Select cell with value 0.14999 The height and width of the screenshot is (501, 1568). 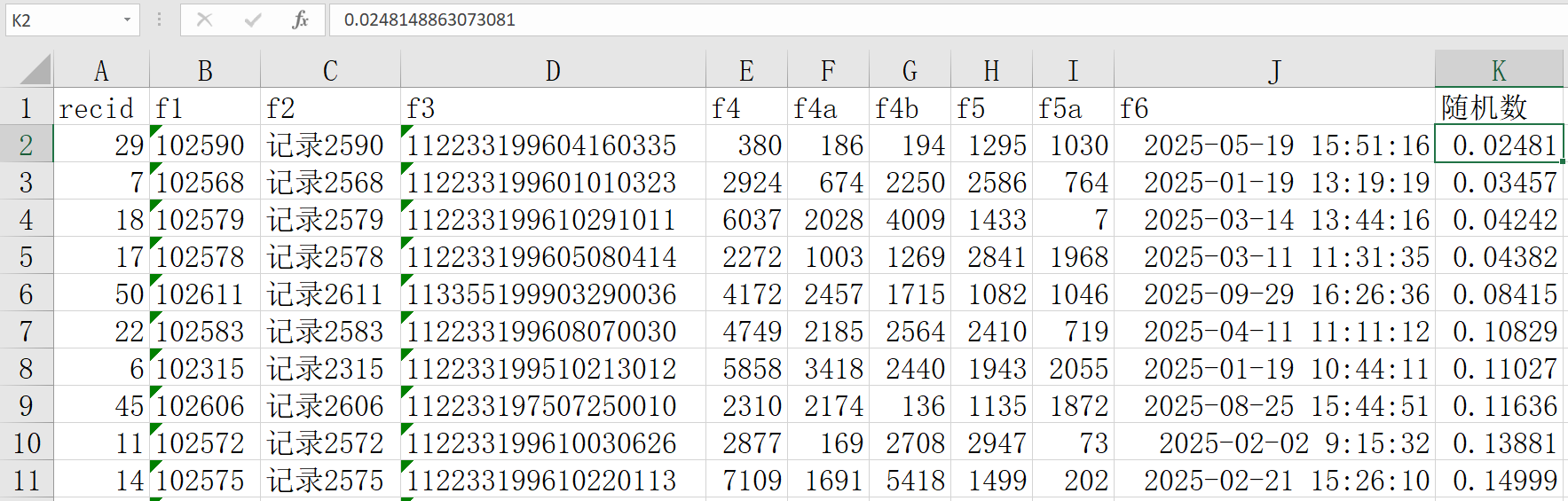[x=1499, y=481]
